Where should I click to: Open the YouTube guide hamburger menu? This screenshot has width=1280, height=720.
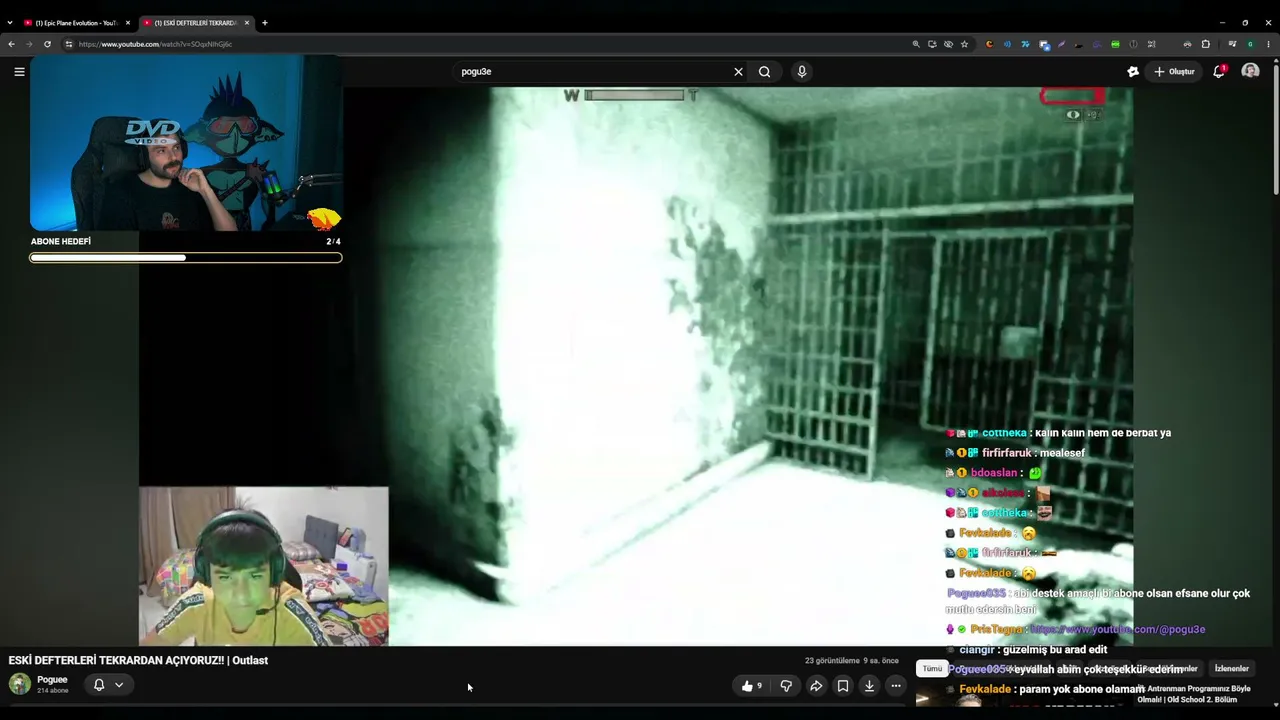19,72
